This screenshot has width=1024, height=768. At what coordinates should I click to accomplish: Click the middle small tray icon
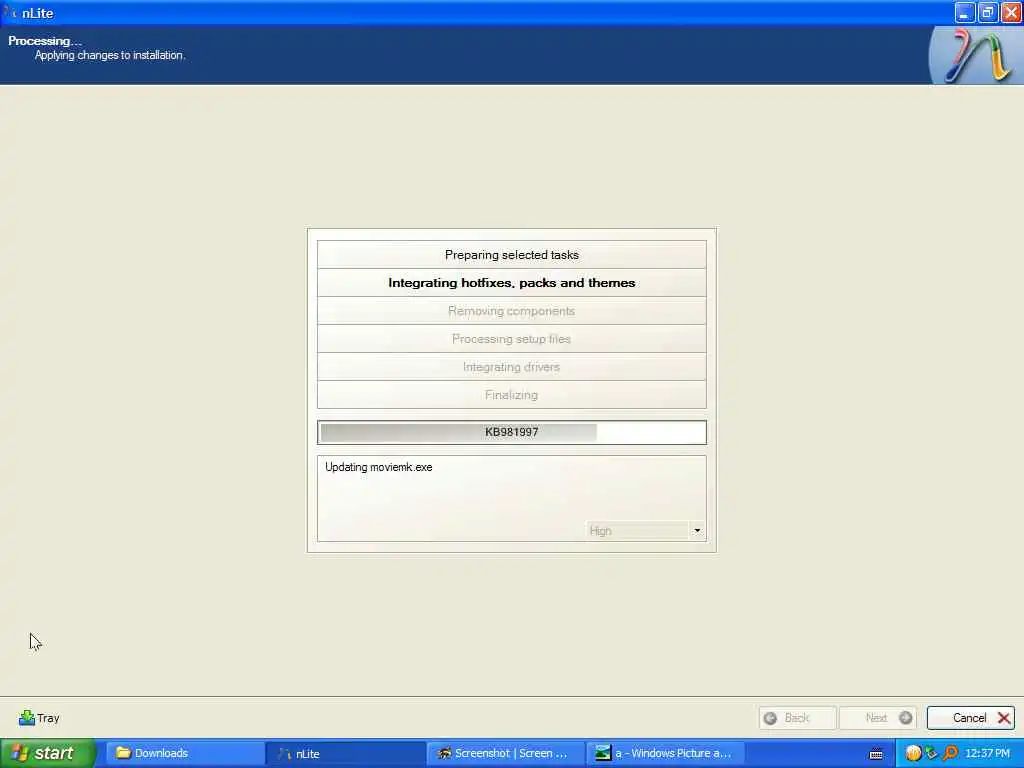932,754
